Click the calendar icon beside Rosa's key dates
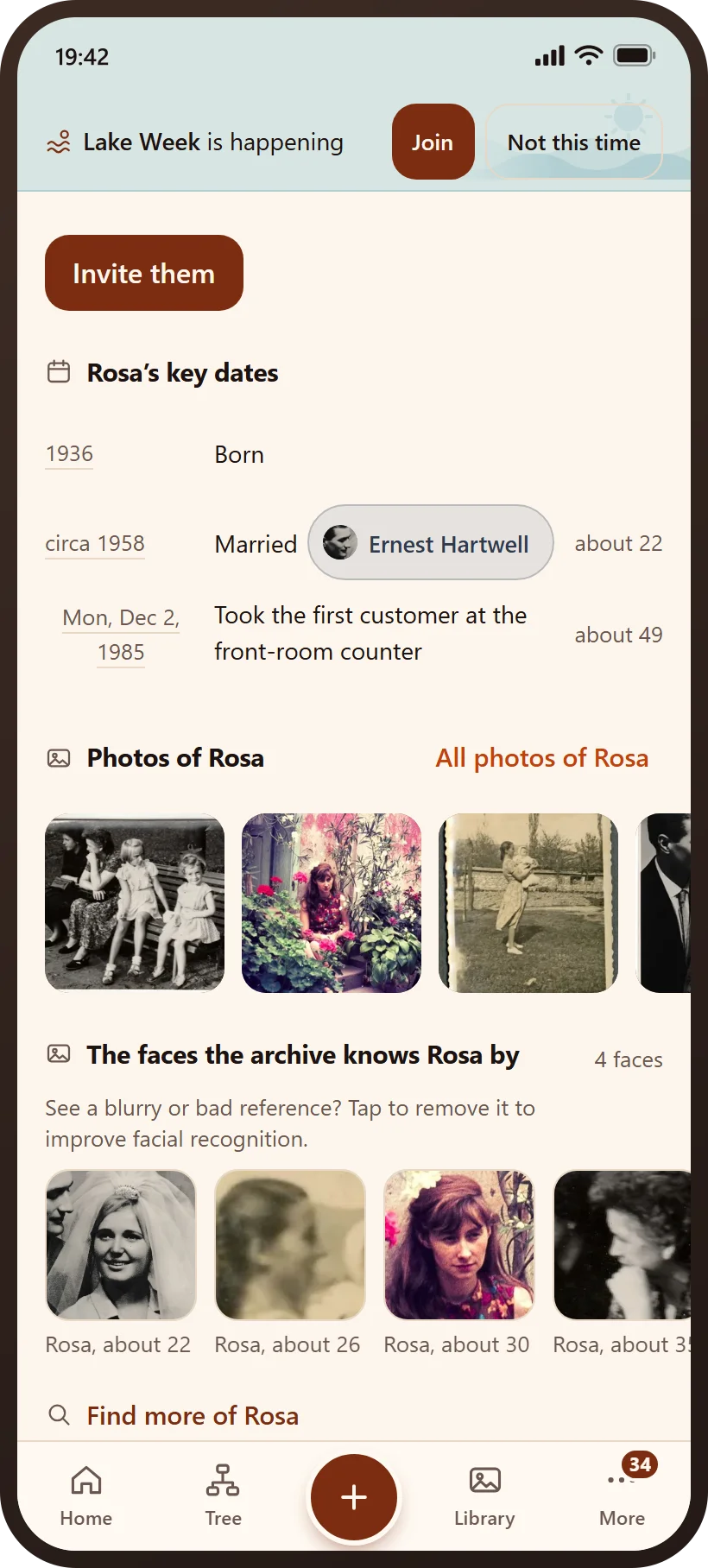The width and height of the screenshot is (708, 1568). 59,372
